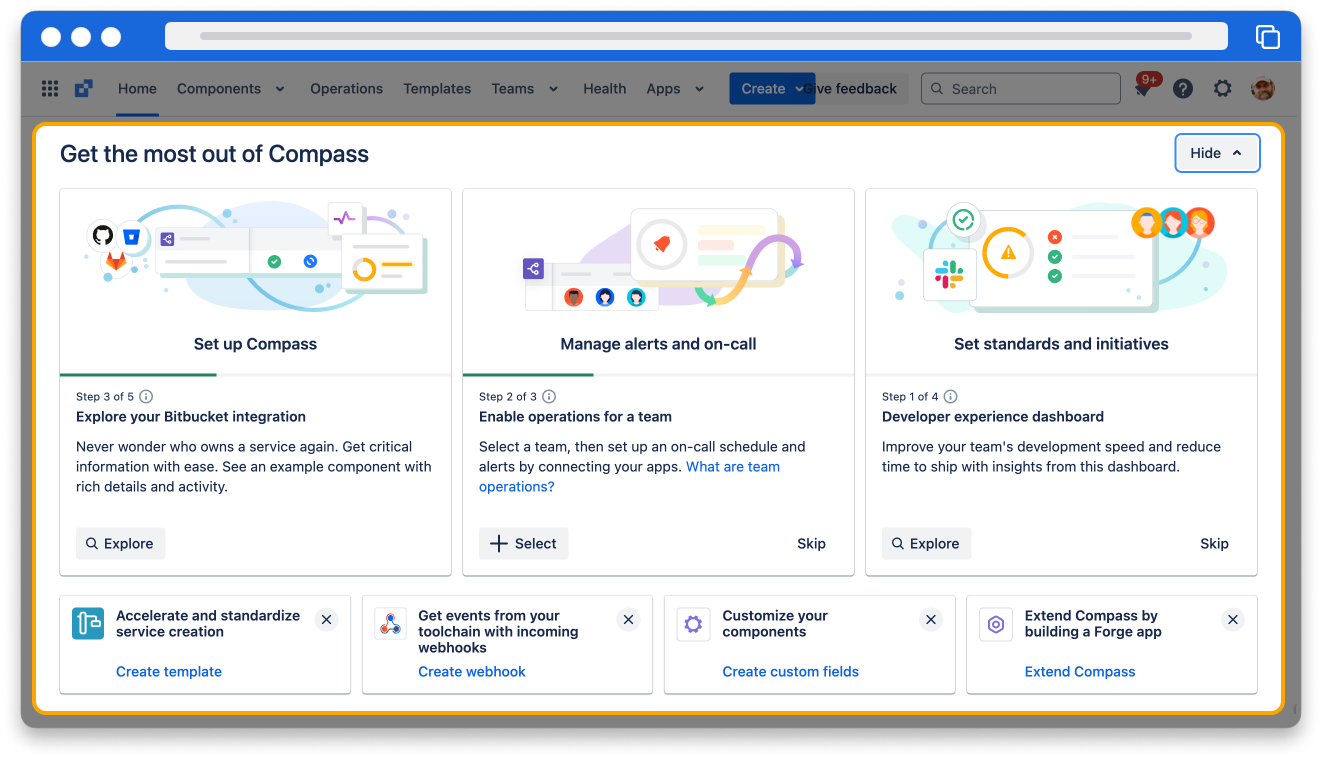
Task: Click the Set up Compass illustration
Action: (x=255, y=255)
